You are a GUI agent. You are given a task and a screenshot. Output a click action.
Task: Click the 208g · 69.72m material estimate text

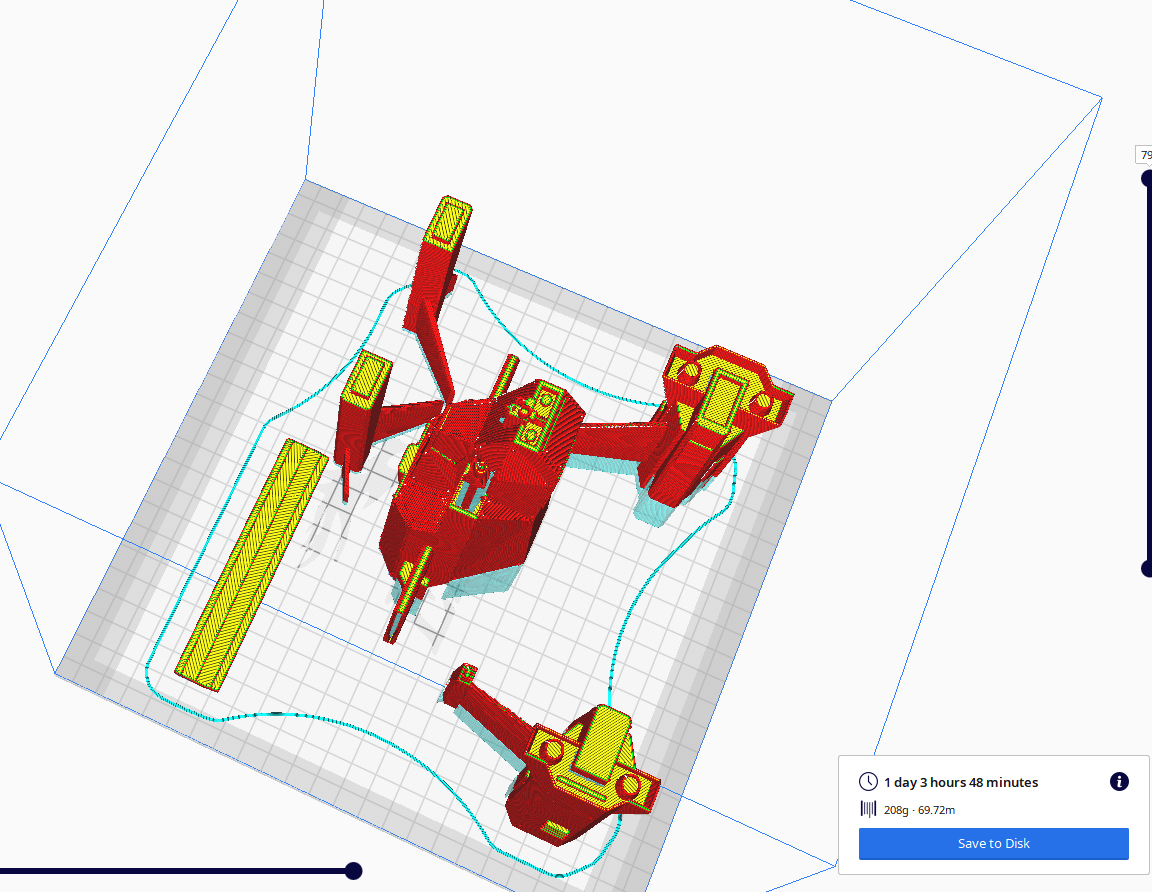917,810
